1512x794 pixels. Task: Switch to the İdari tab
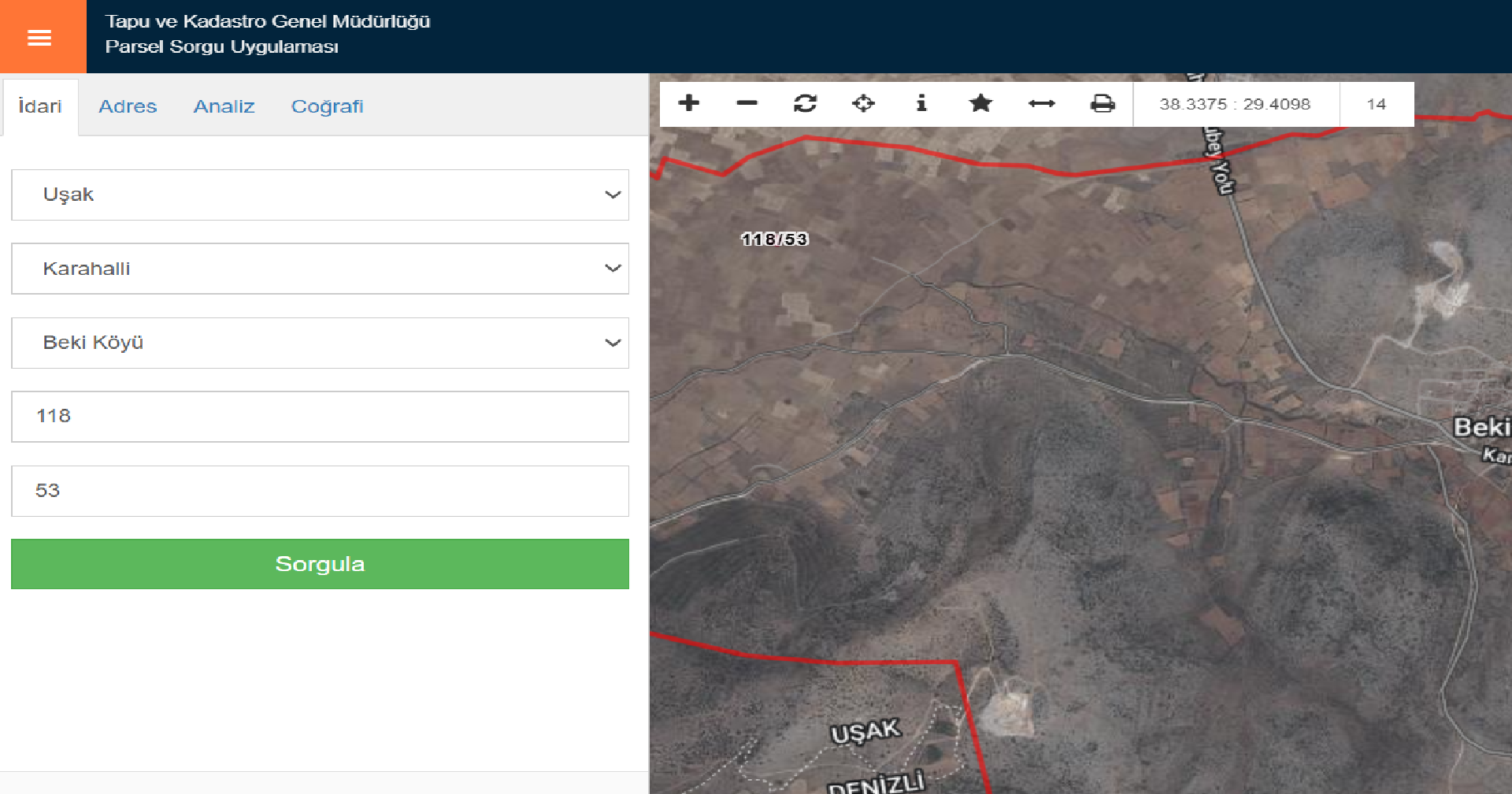coord(40,107)
